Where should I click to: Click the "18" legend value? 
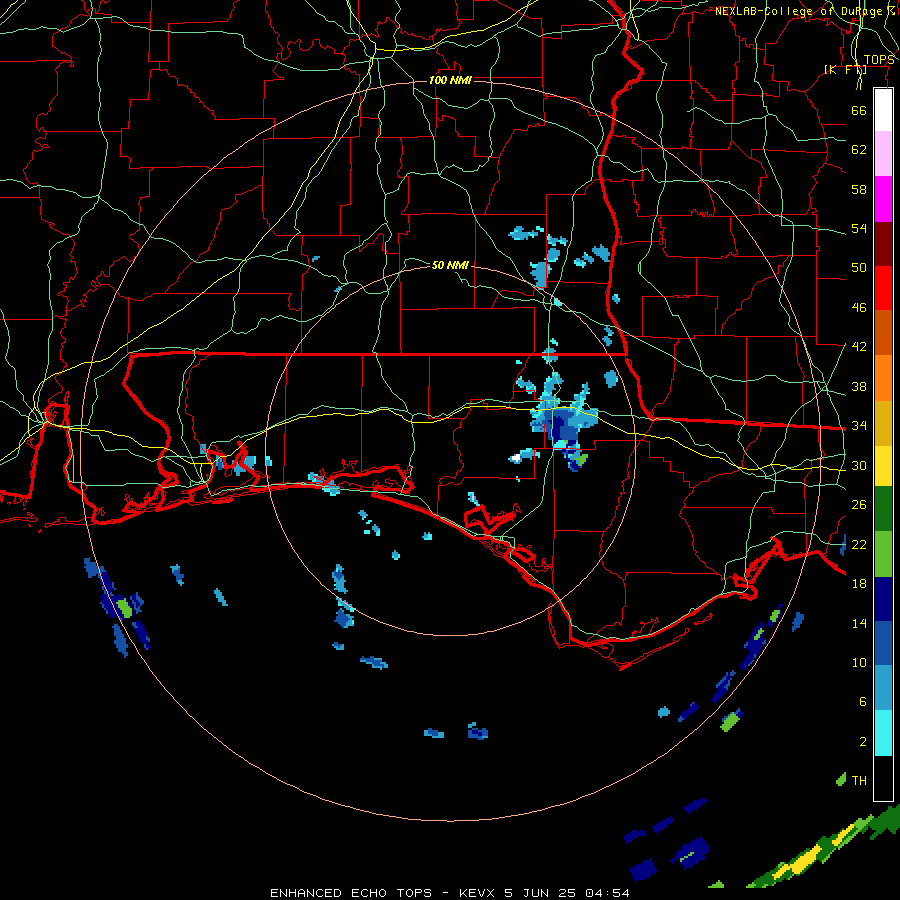(x=859, y=584)
